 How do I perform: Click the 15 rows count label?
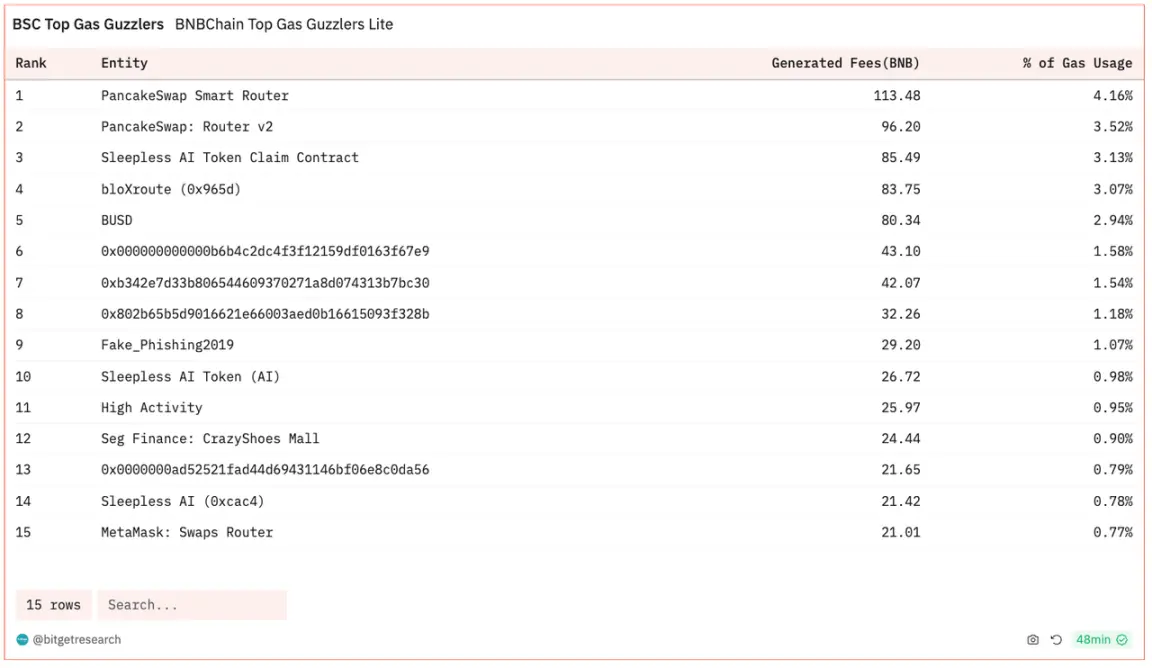[x=53, y=605]
